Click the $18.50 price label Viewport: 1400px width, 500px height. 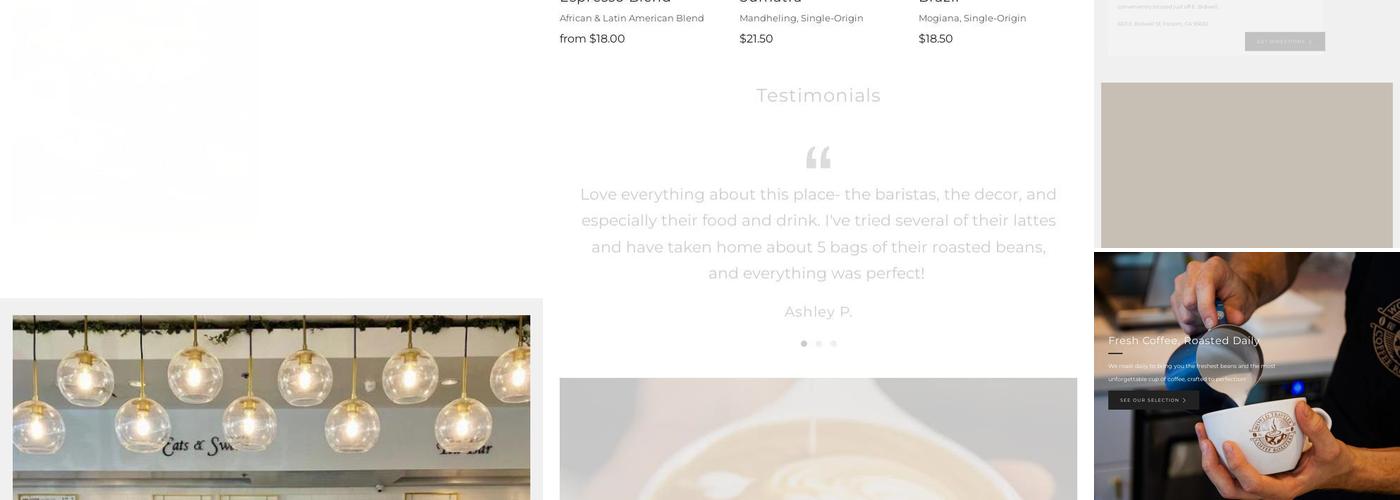[x=936, y=39]
